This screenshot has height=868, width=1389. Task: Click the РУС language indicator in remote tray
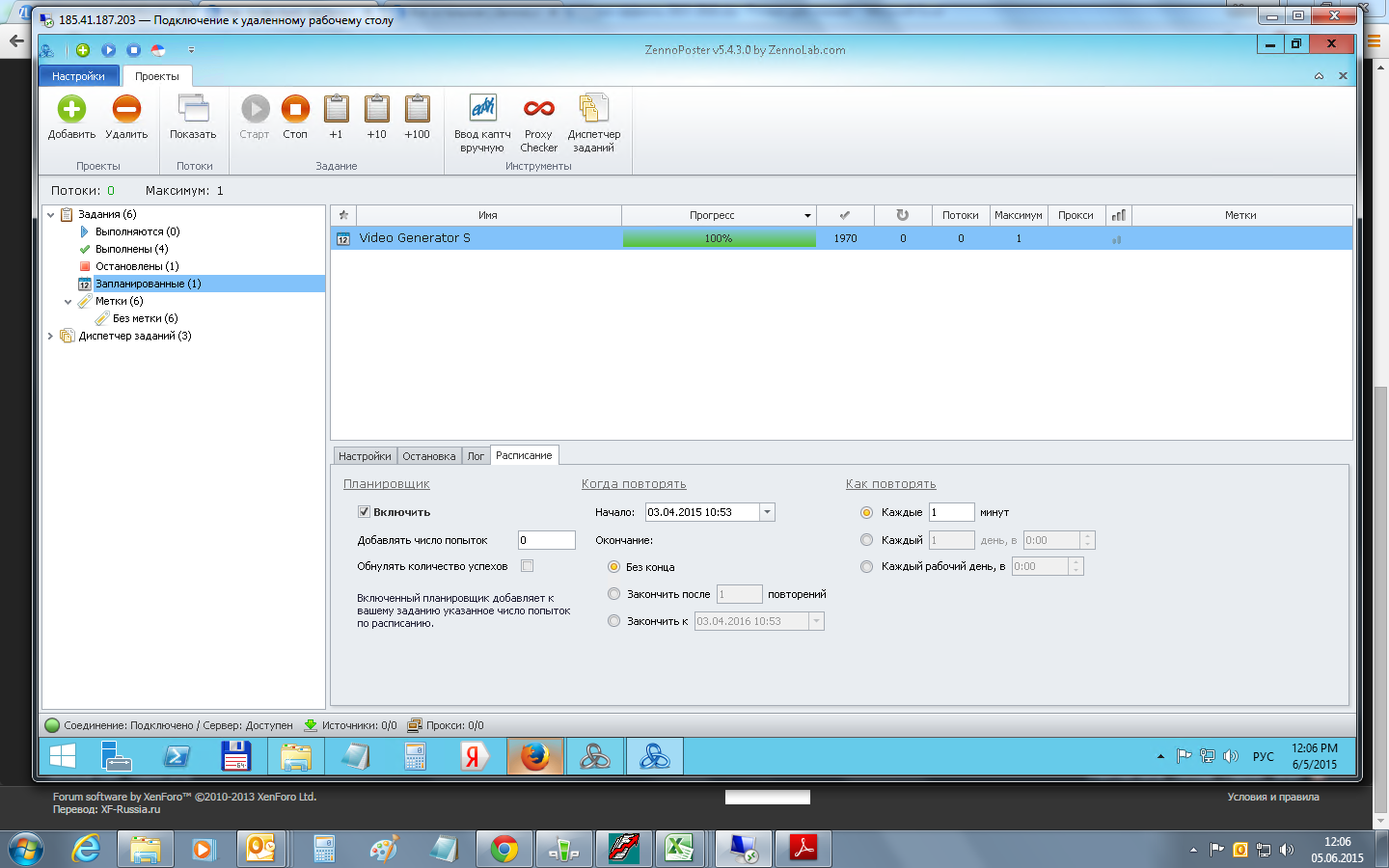click(1263, 757)
